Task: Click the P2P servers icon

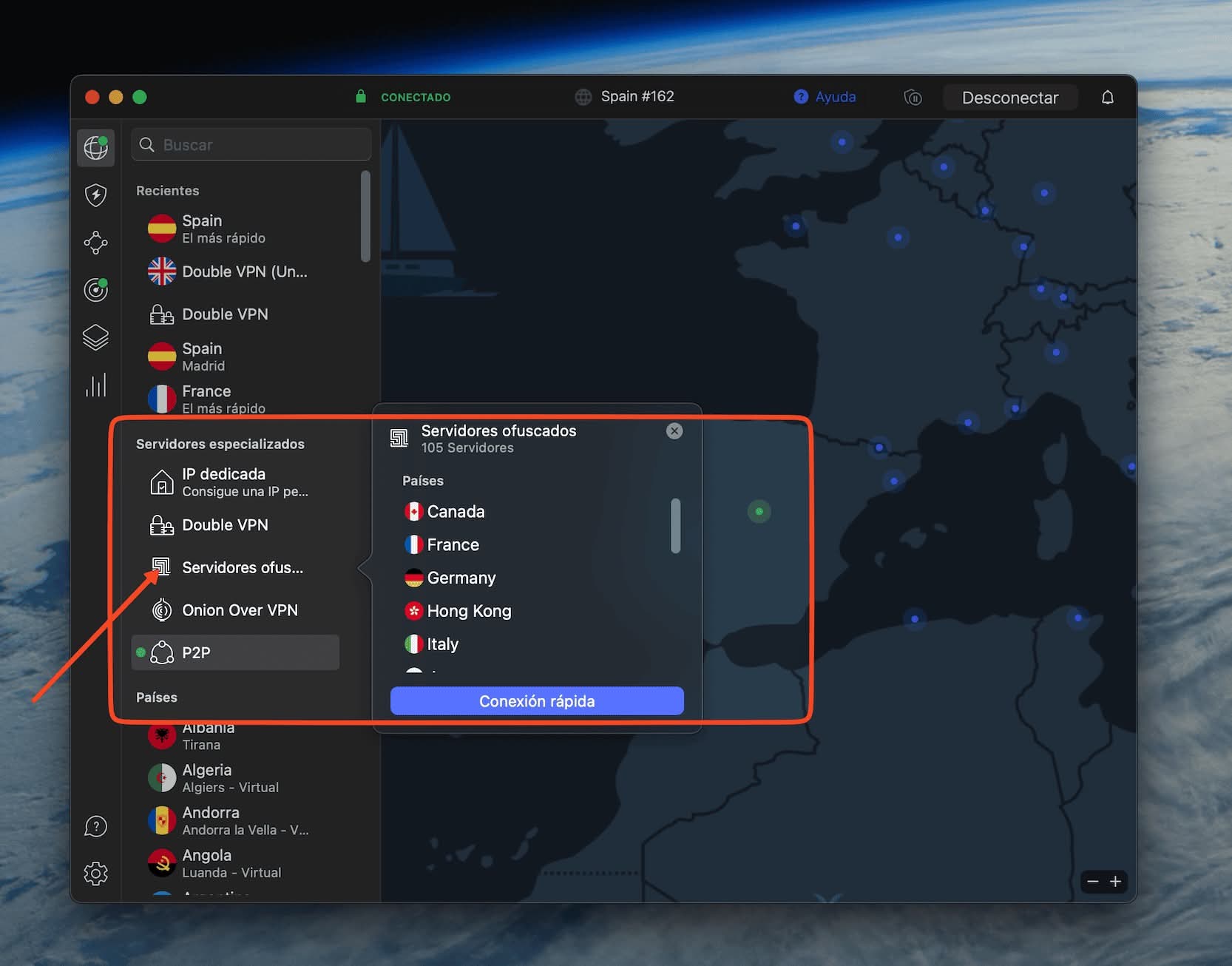Action: (x=162, y=652)
